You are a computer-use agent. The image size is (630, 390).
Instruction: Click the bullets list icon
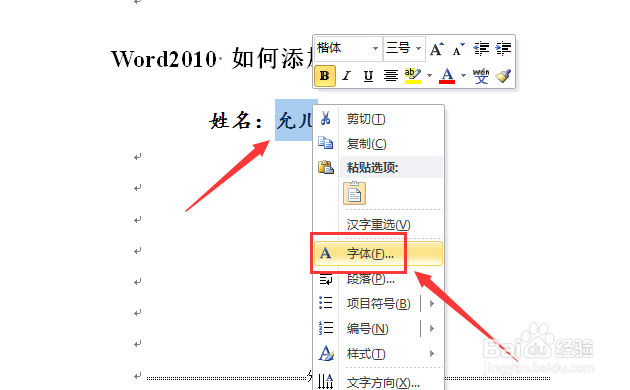click(326, 303)
